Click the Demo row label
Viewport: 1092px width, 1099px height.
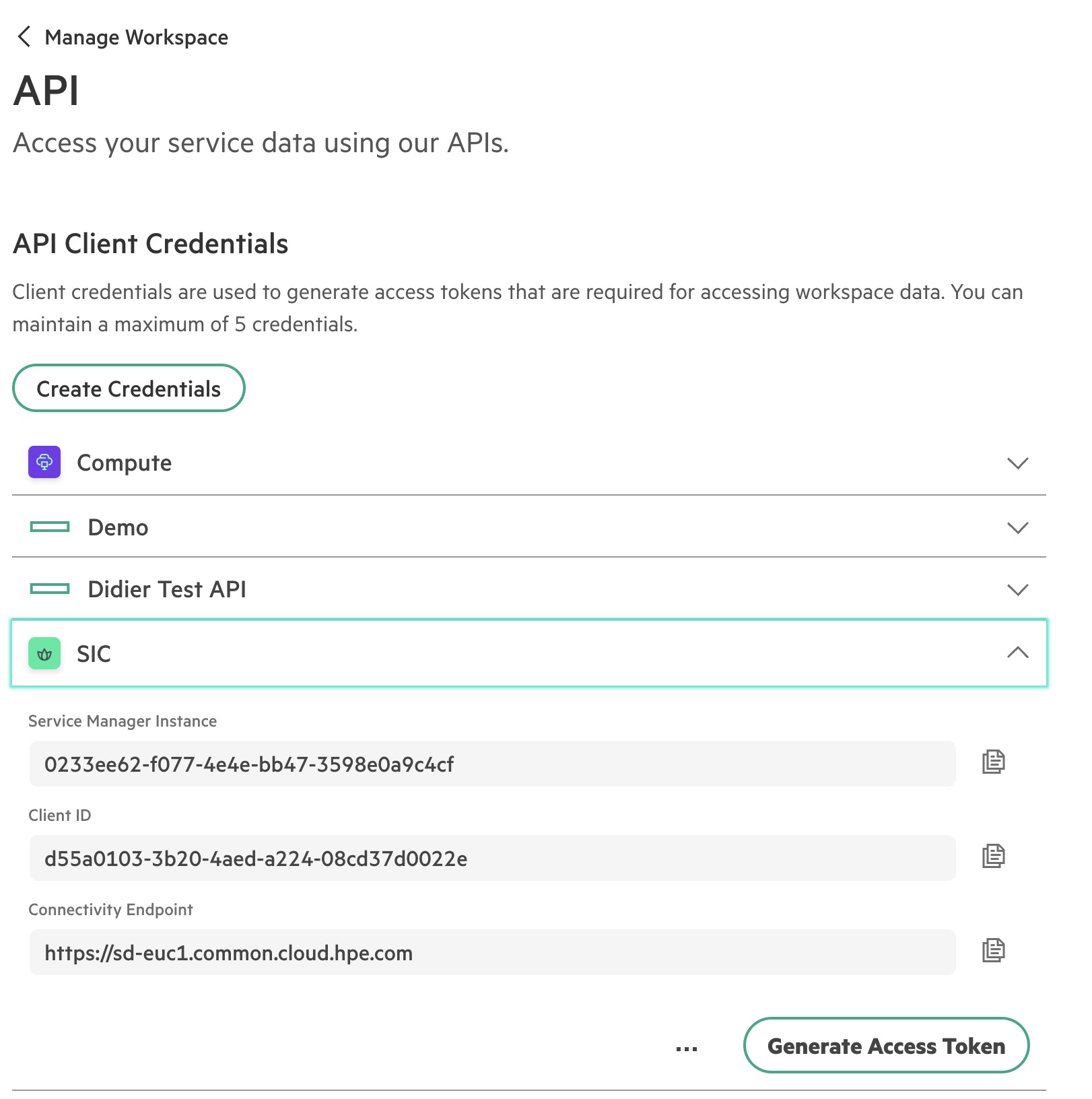pos(118,527)
